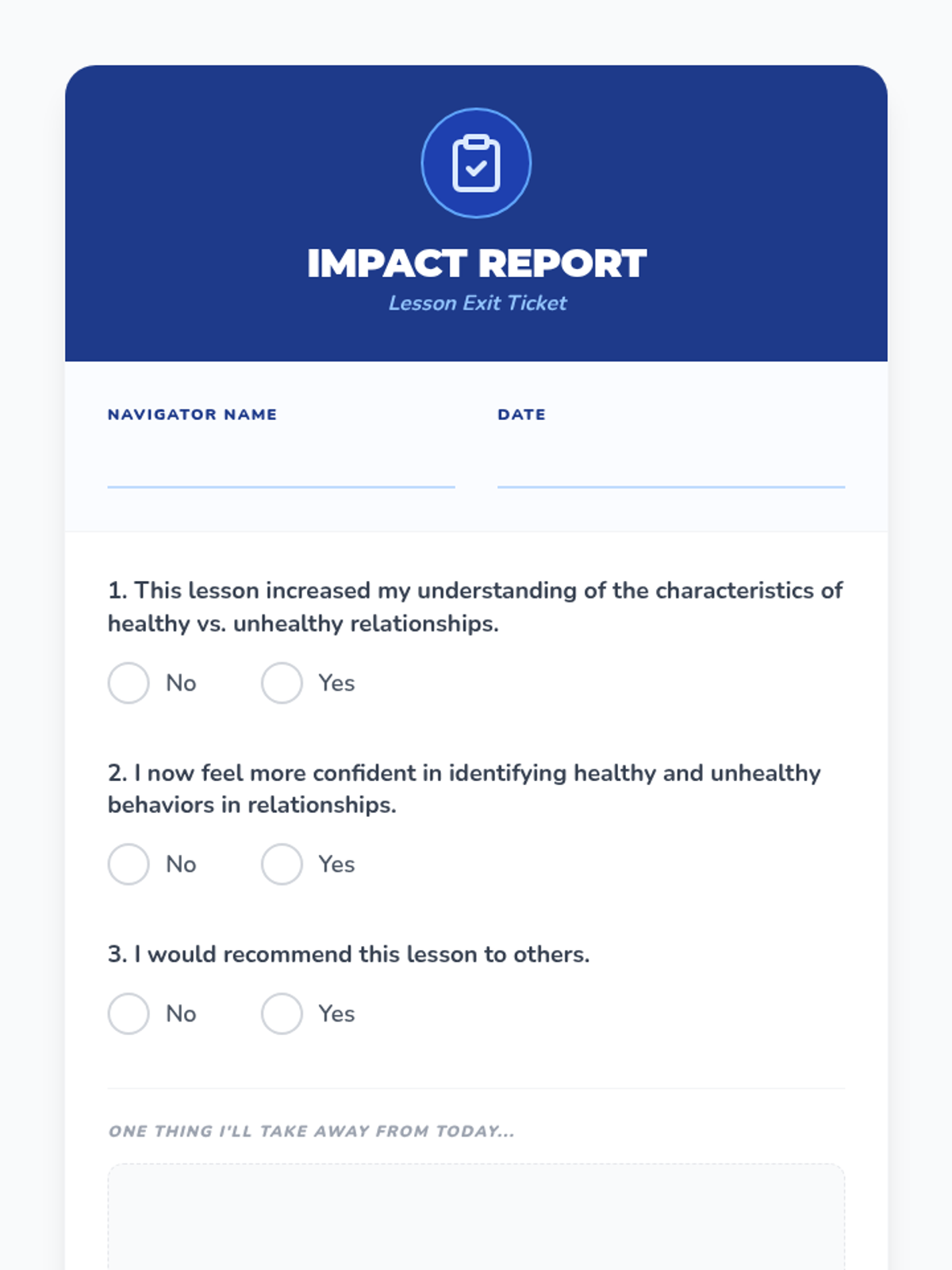Image resolution: width=952 pixels, height=1270 pixels.
Task: Click the takeaway text area box
Action: coord(476,1218)
